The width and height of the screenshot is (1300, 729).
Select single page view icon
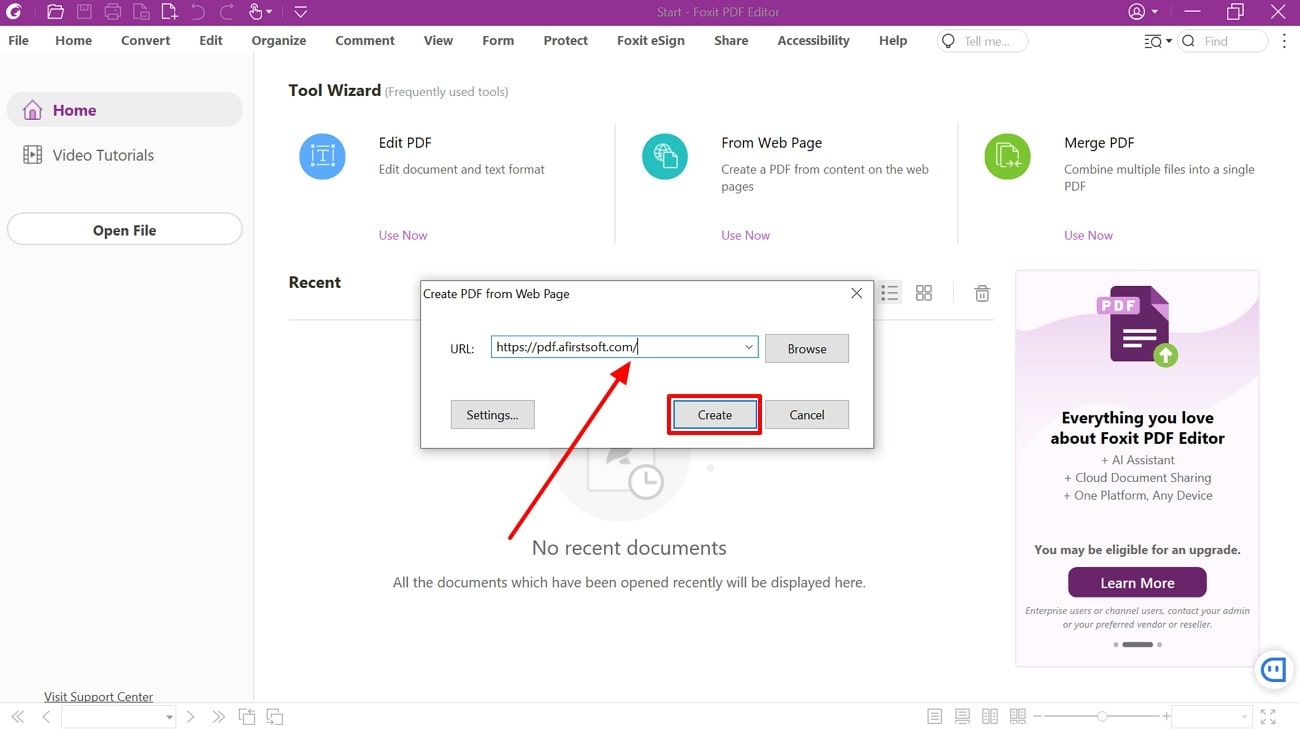[x=934, y=717]
